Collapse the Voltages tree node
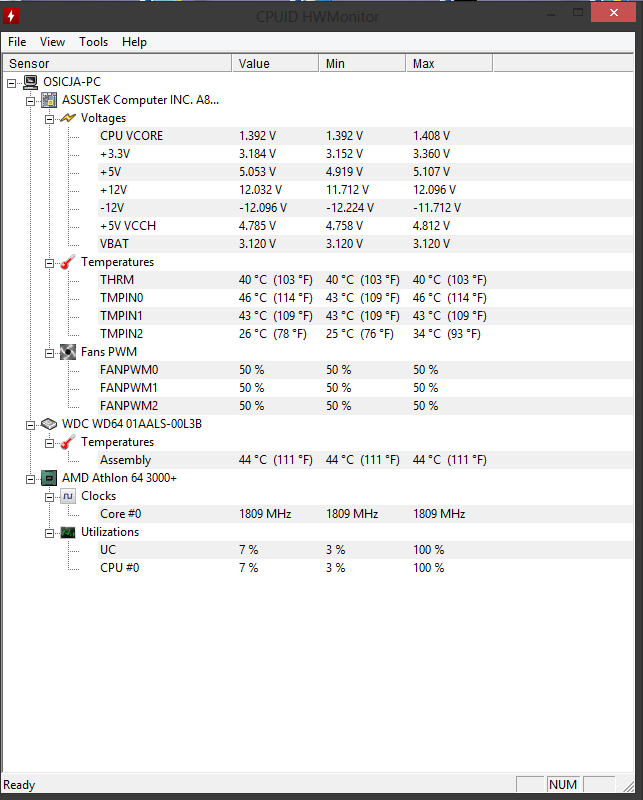Image resolution: width=643 pixels, height=800 pixels. pyautogui.click(x=48, y=118)
